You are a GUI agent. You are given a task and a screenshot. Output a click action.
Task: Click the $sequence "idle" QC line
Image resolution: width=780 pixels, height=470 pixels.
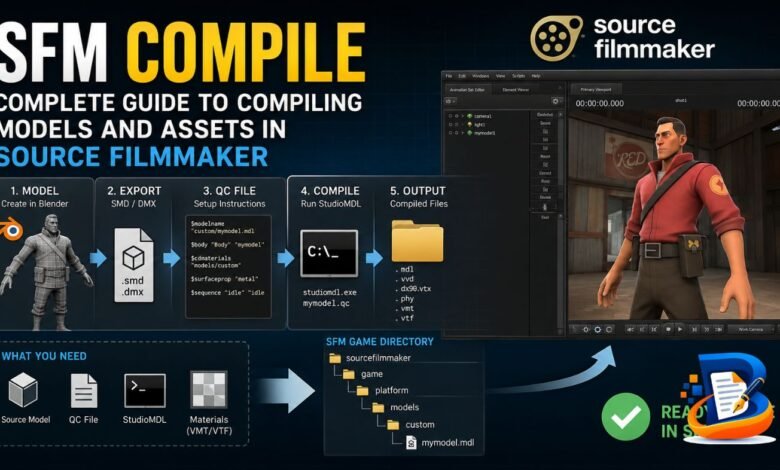point(227,292)
